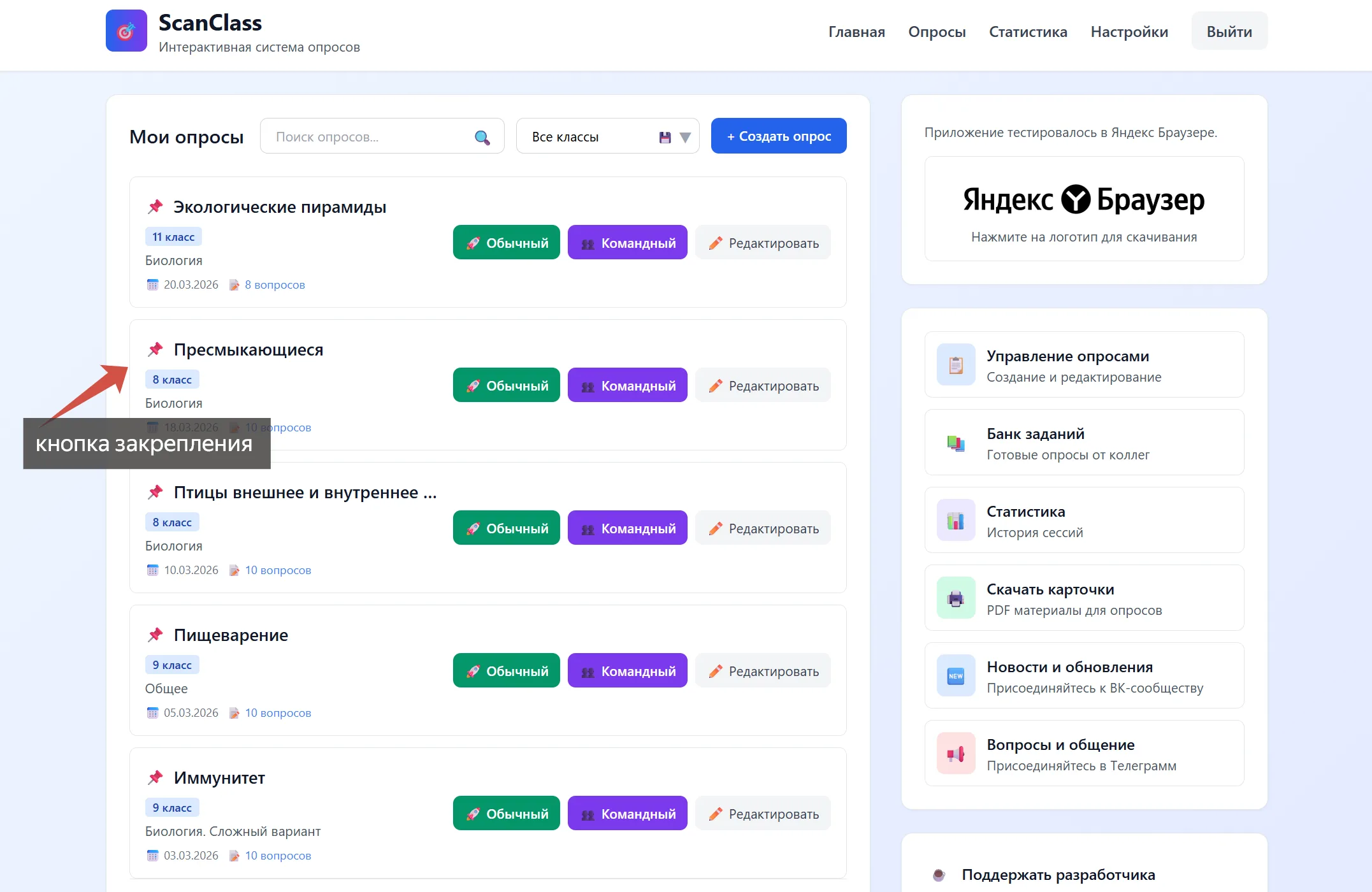The image size is (1372, 892).
Task: Click the Вопросы и общение megaphone icon
Action: pos(955,754)
